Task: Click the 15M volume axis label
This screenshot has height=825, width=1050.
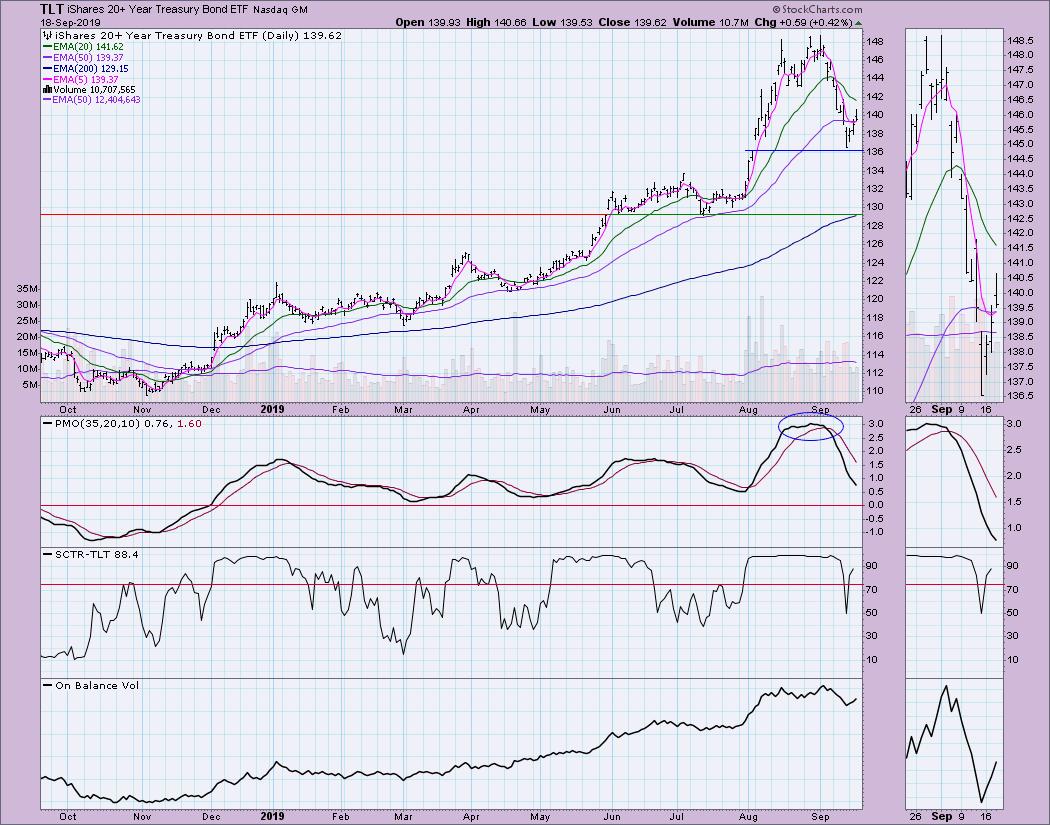Action: click(28, 353)
